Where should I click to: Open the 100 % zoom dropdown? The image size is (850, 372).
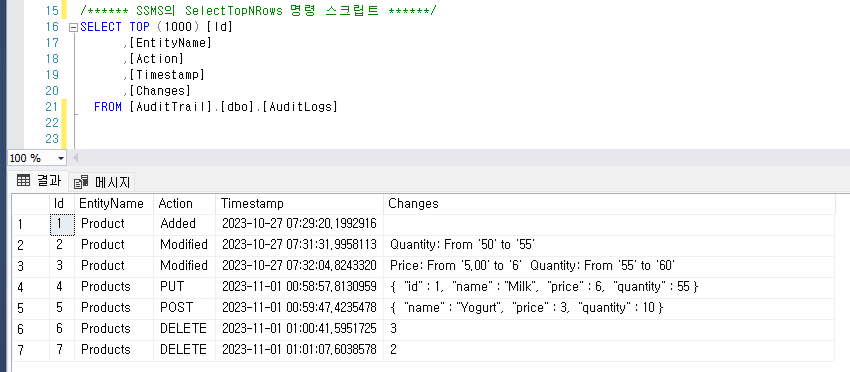click(x=60, y=159)
